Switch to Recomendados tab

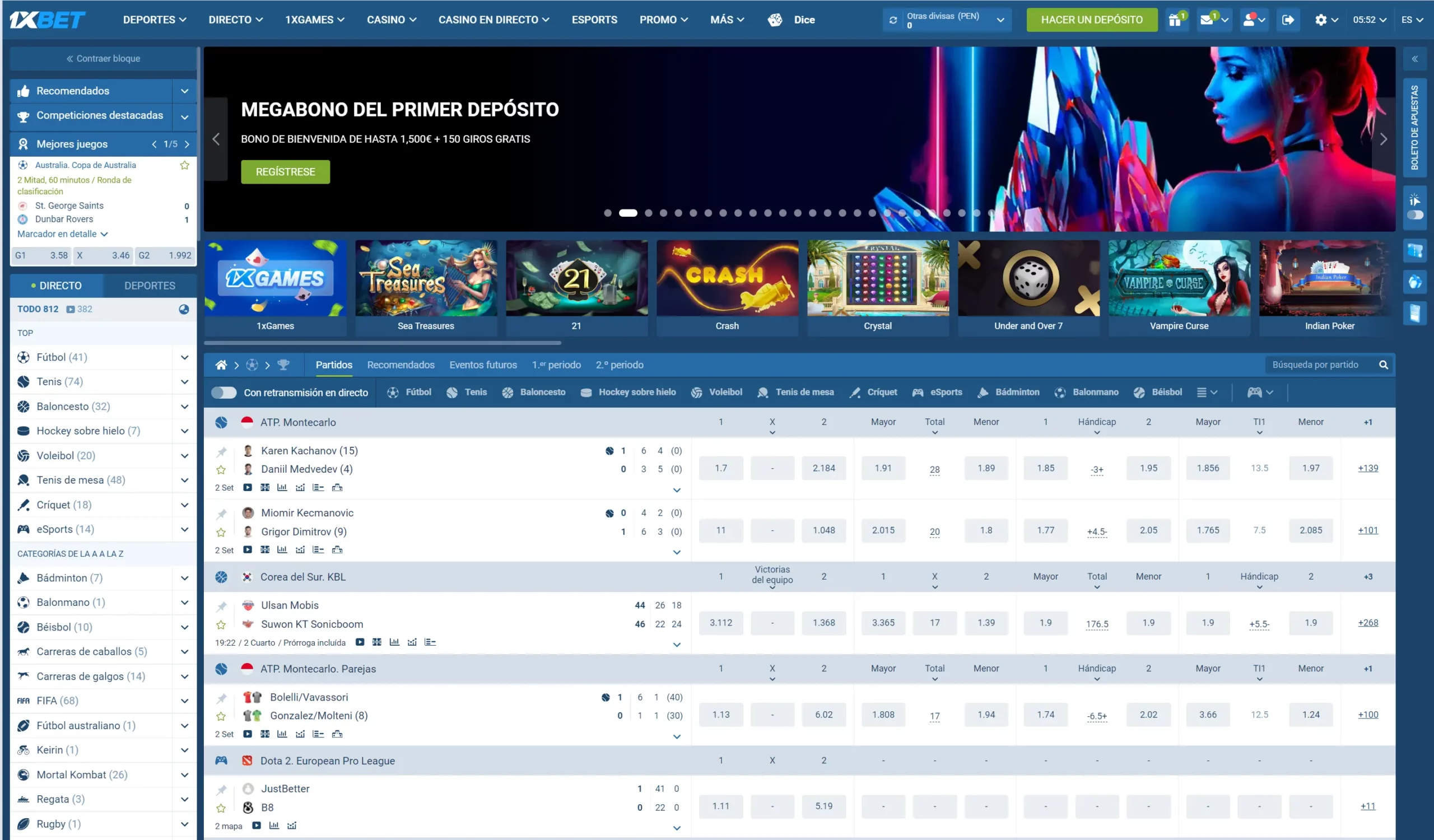pos(401,365)
